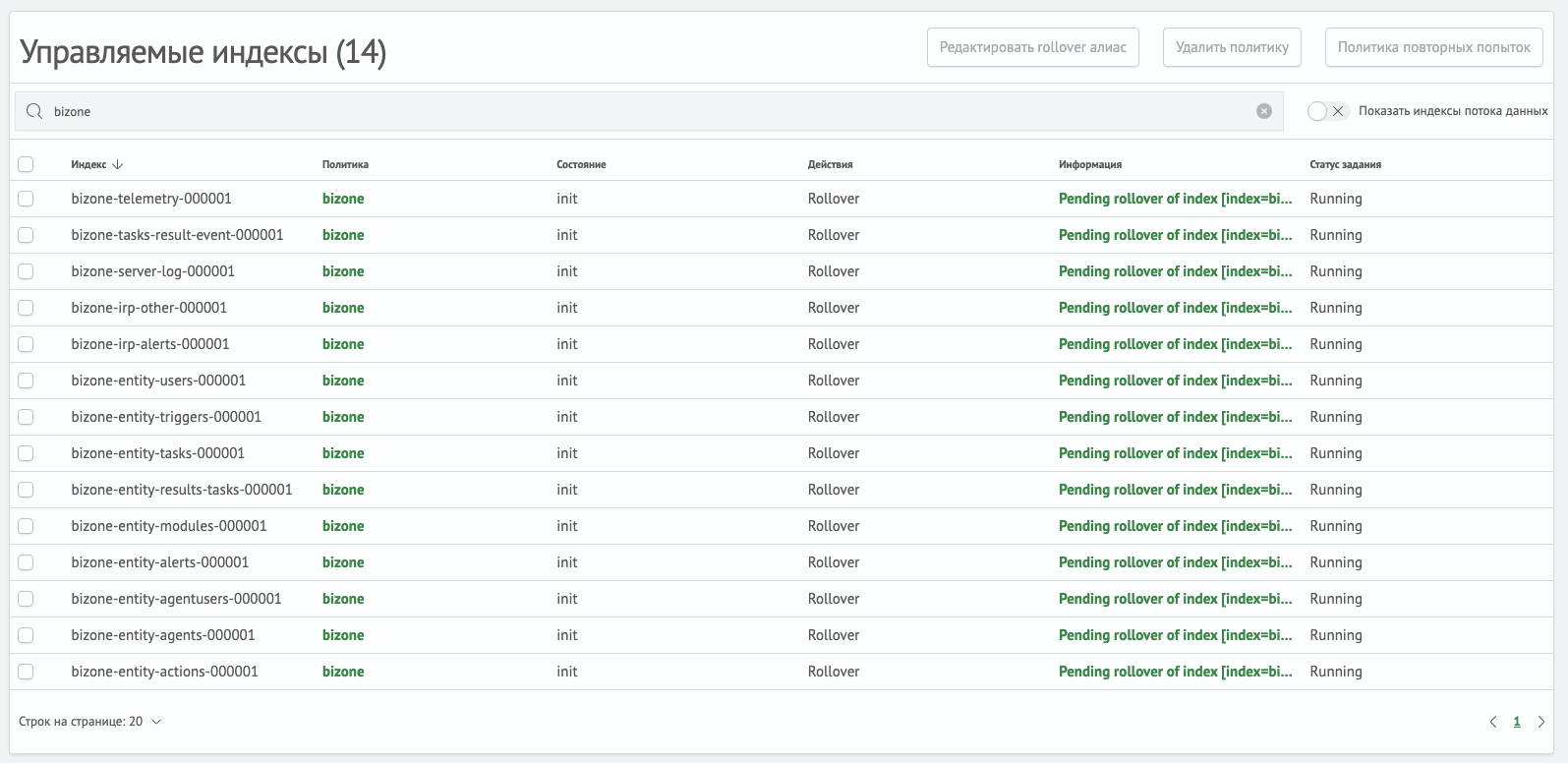Image resolution: width=1568 pixels, height=763 pixels.
Task: Click init state of bizone-server-log-000001
Action: pos(567,271)
